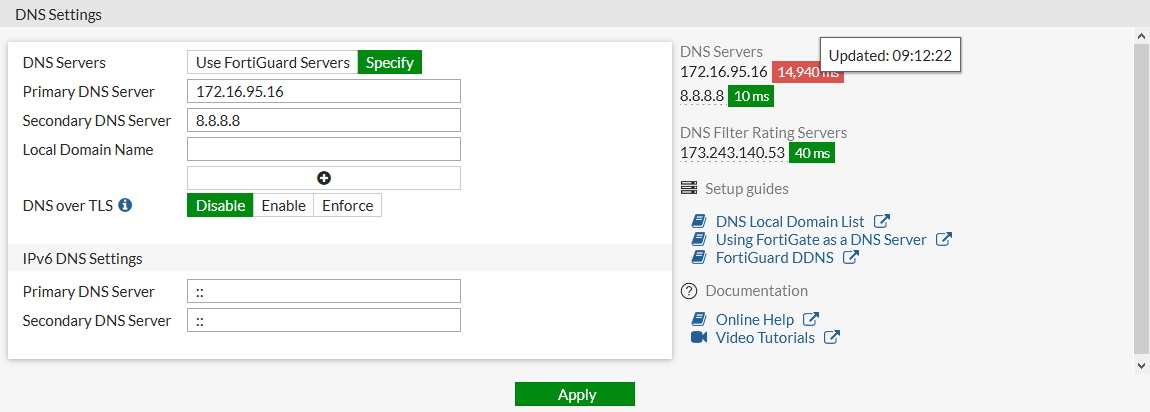The width and height of the screenshot is (1150, 412).
Task: Set DNS over TLS to Enable
Action: click(283, 205)
